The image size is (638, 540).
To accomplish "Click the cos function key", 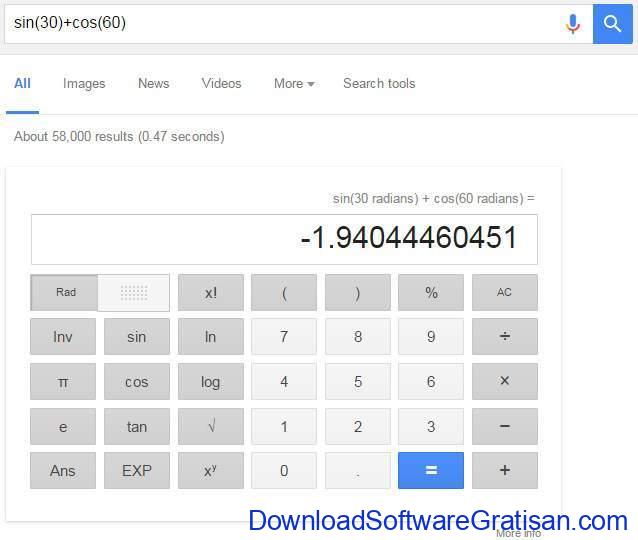I will [x=137, y=381].
